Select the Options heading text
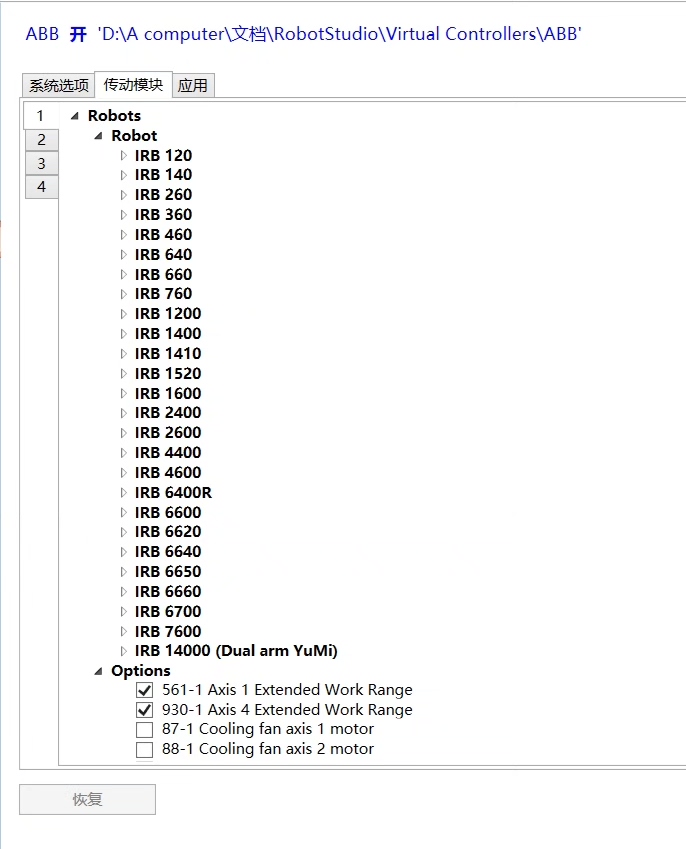 pos(141,671)
